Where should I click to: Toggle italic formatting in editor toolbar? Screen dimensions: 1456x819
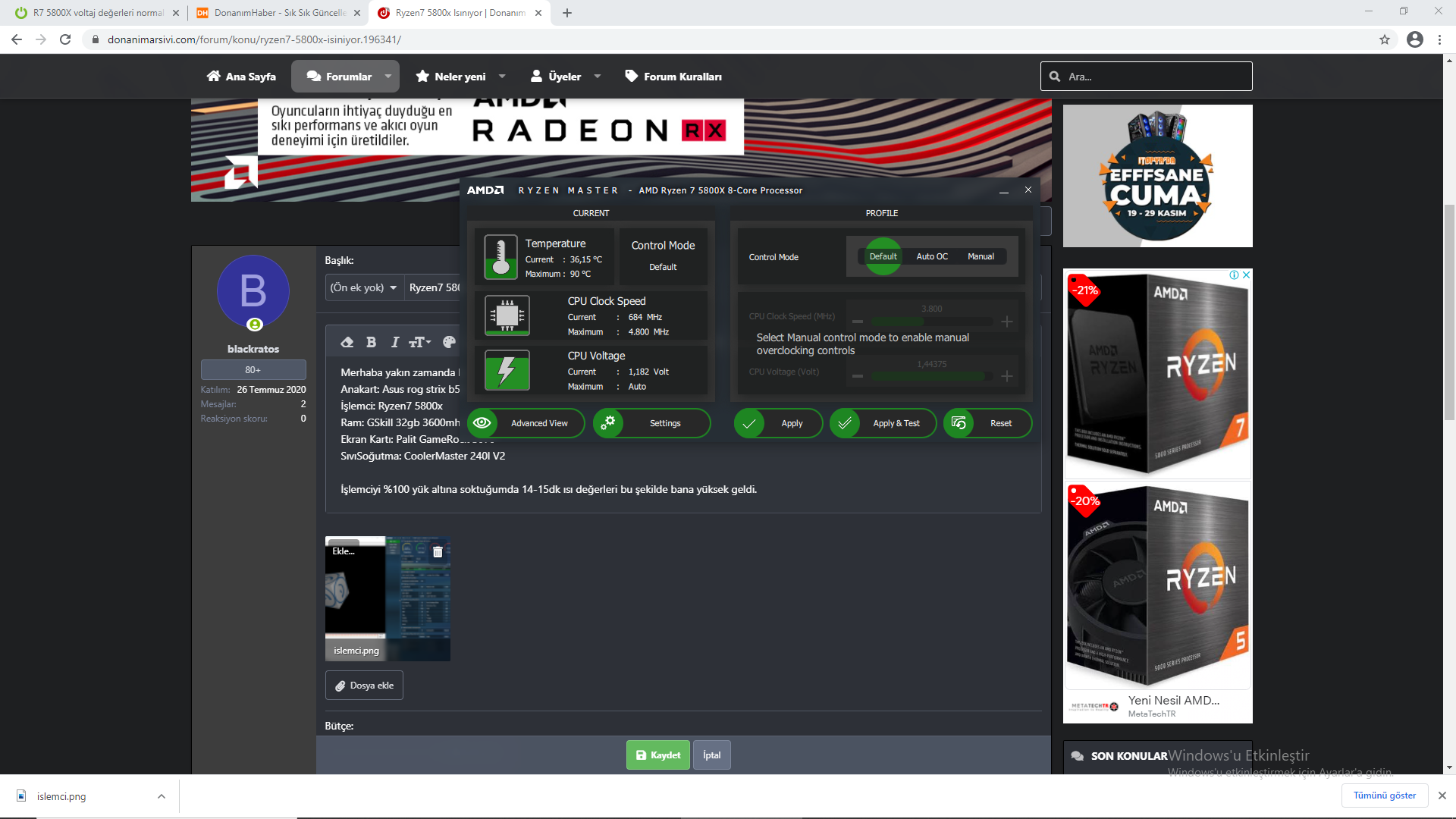tap(394, 342)
